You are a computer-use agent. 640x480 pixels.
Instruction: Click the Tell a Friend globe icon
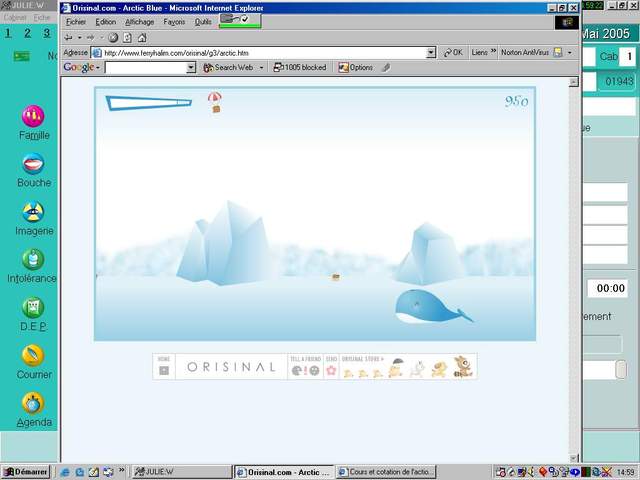coord(314,370)
